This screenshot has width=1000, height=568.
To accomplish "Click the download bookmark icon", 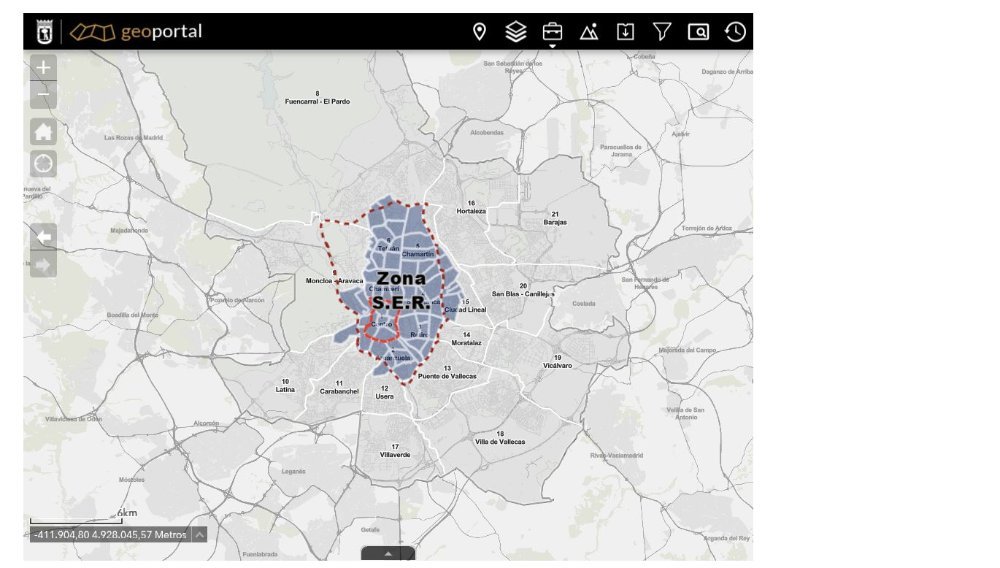I will (x=625, y=31).
